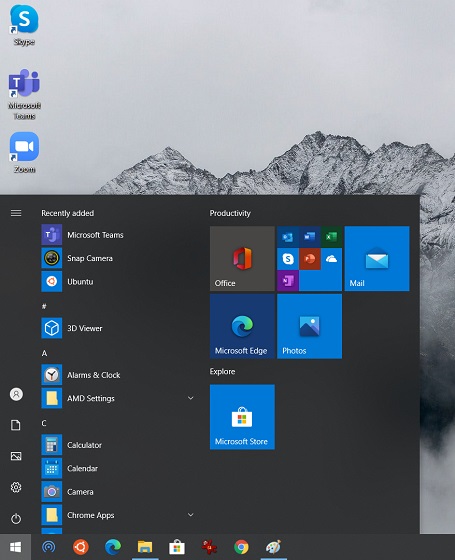Open the Documents sidebar icon

(x=16, y=425)
